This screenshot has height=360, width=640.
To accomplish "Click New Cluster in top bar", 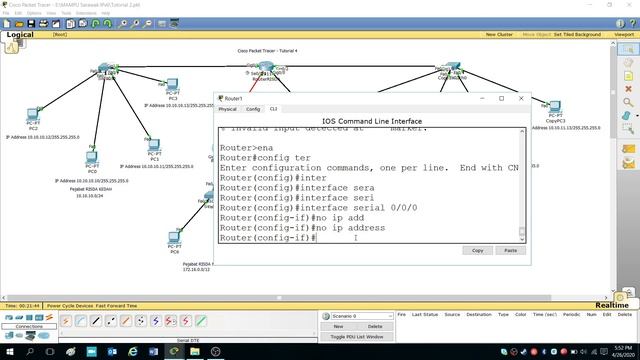I will [499, 35].
